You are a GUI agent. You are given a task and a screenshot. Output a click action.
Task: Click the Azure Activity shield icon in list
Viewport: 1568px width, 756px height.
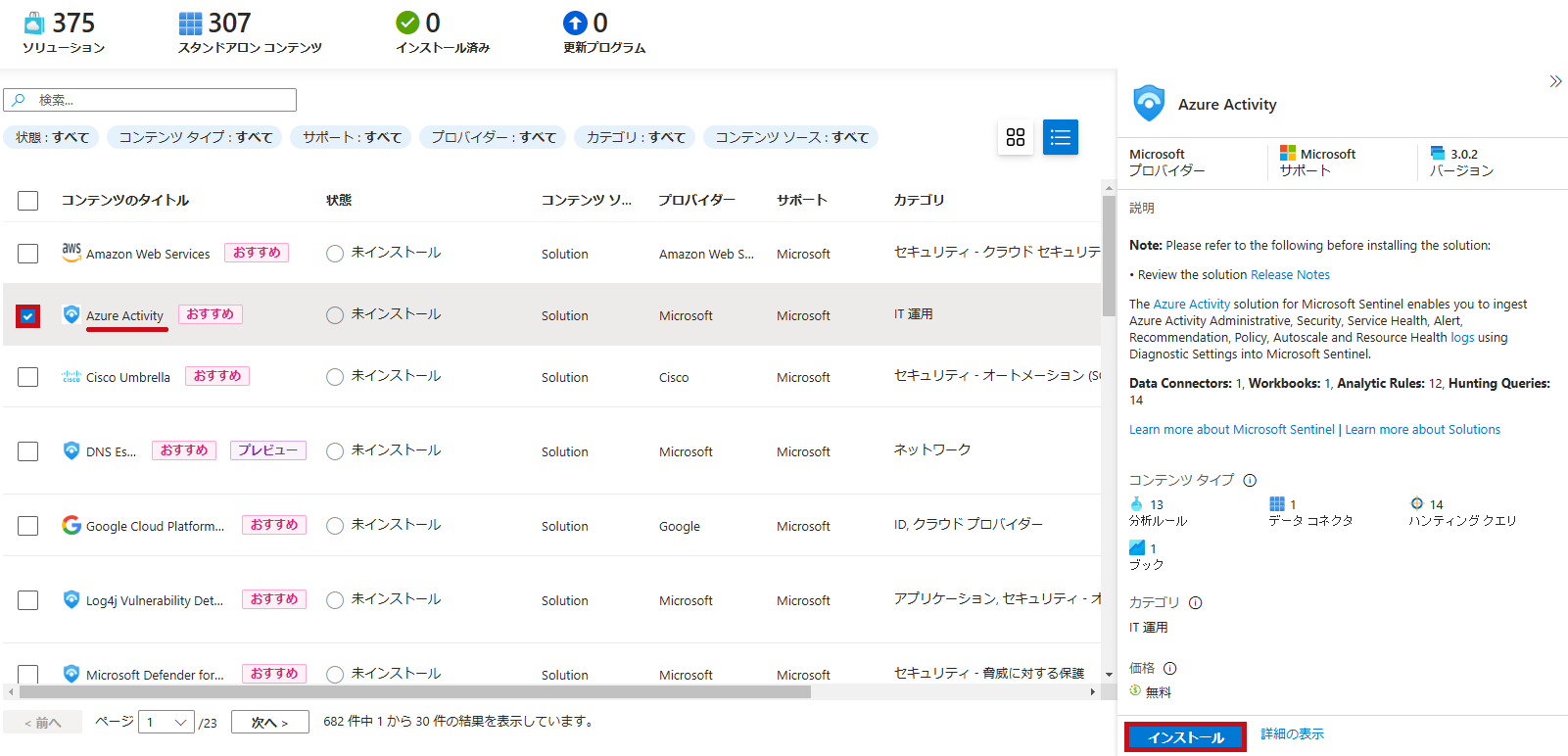(71, 314)
